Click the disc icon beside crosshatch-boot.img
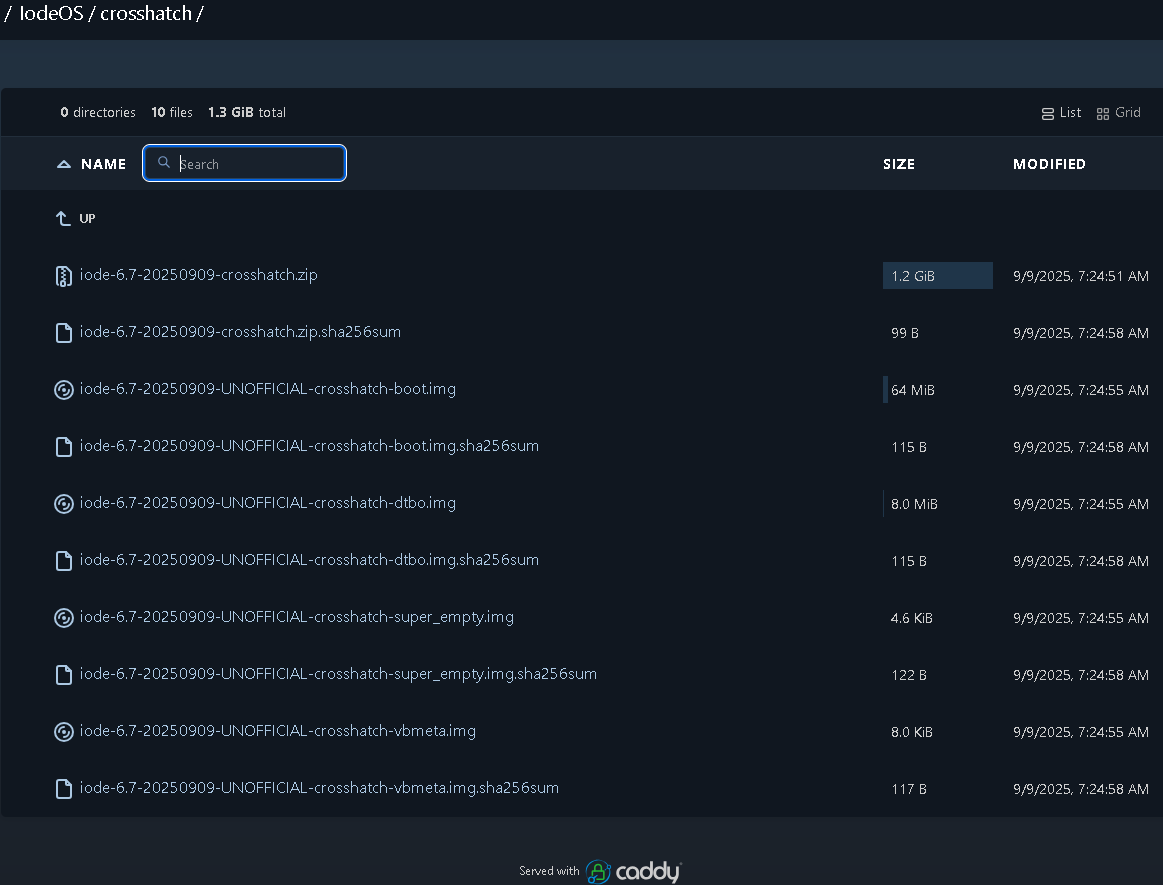Viewport: 1163px width, 885px height. [x=64, y=390]
